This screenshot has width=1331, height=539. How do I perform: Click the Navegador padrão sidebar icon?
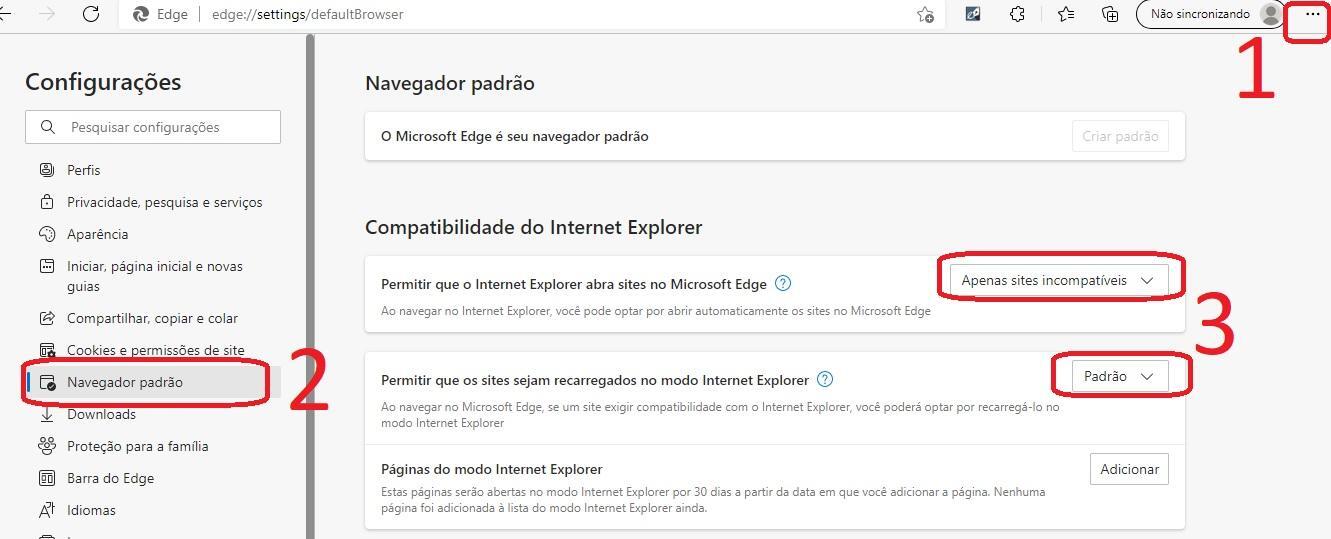pyautogui.click(x=46, y=382)
